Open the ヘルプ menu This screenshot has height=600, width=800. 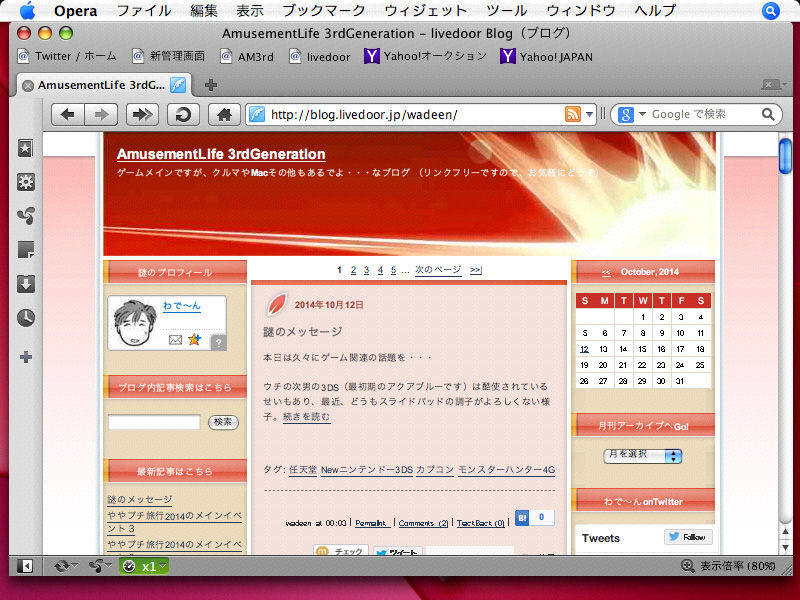(655, 10)
